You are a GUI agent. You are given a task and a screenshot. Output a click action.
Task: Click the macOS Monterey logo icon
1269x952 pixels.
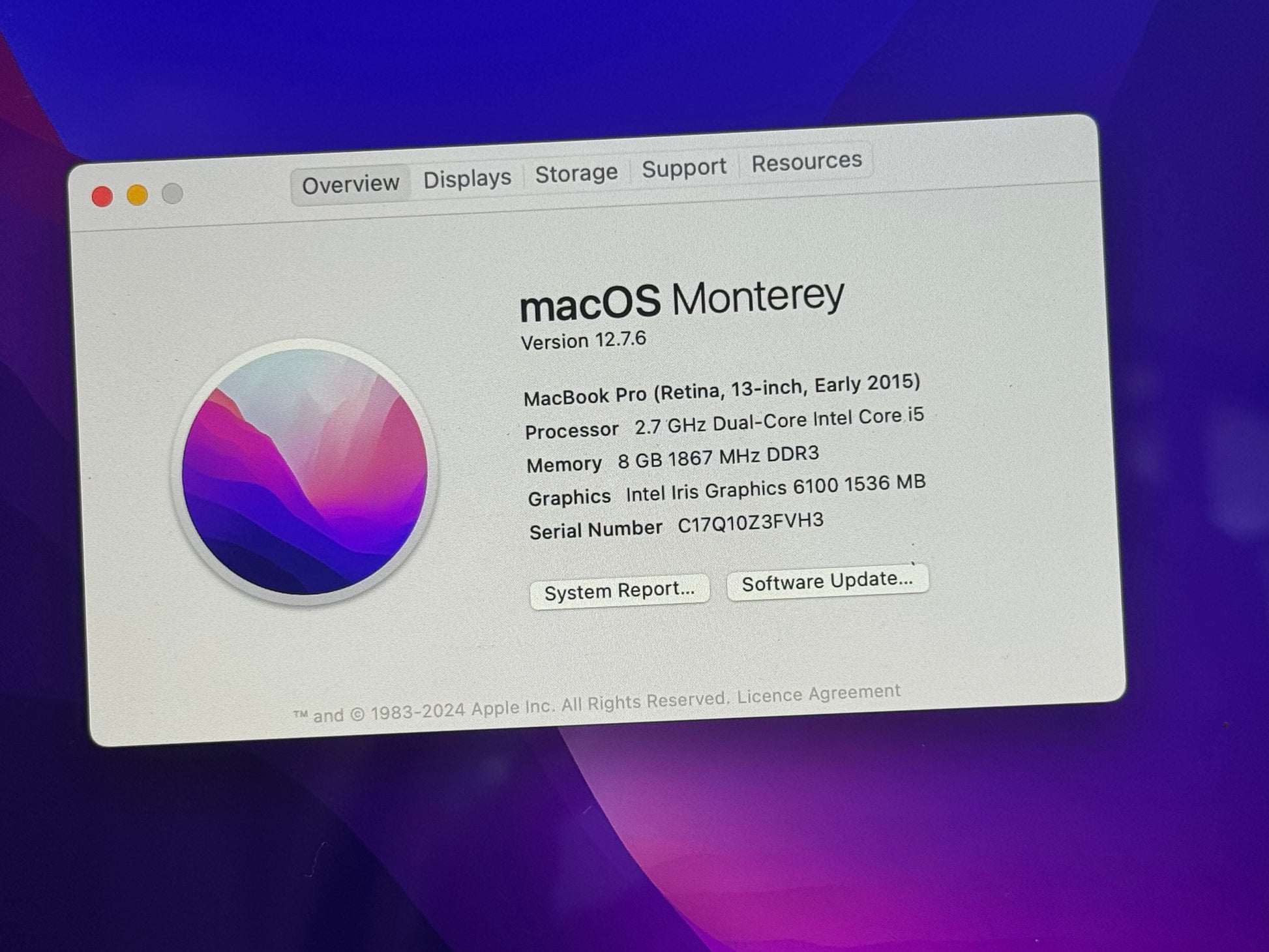click(x=305, y=471)
